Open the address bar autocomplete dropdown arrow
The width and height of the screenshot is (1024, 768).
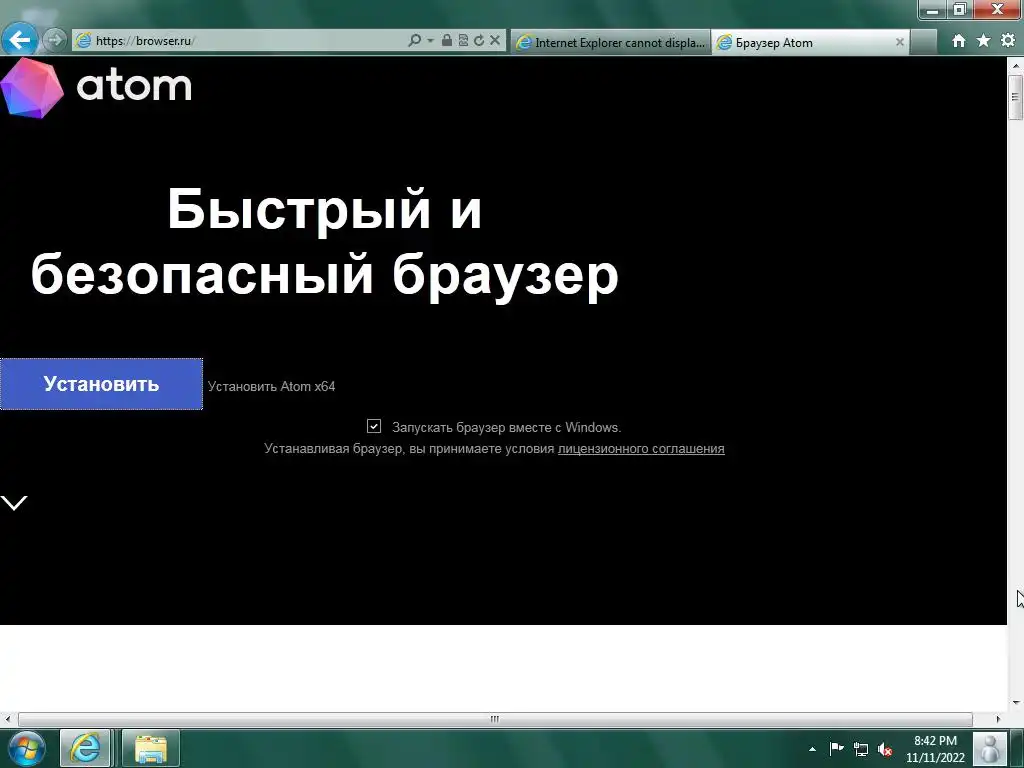pyautogui.click(x=430, y=40)
